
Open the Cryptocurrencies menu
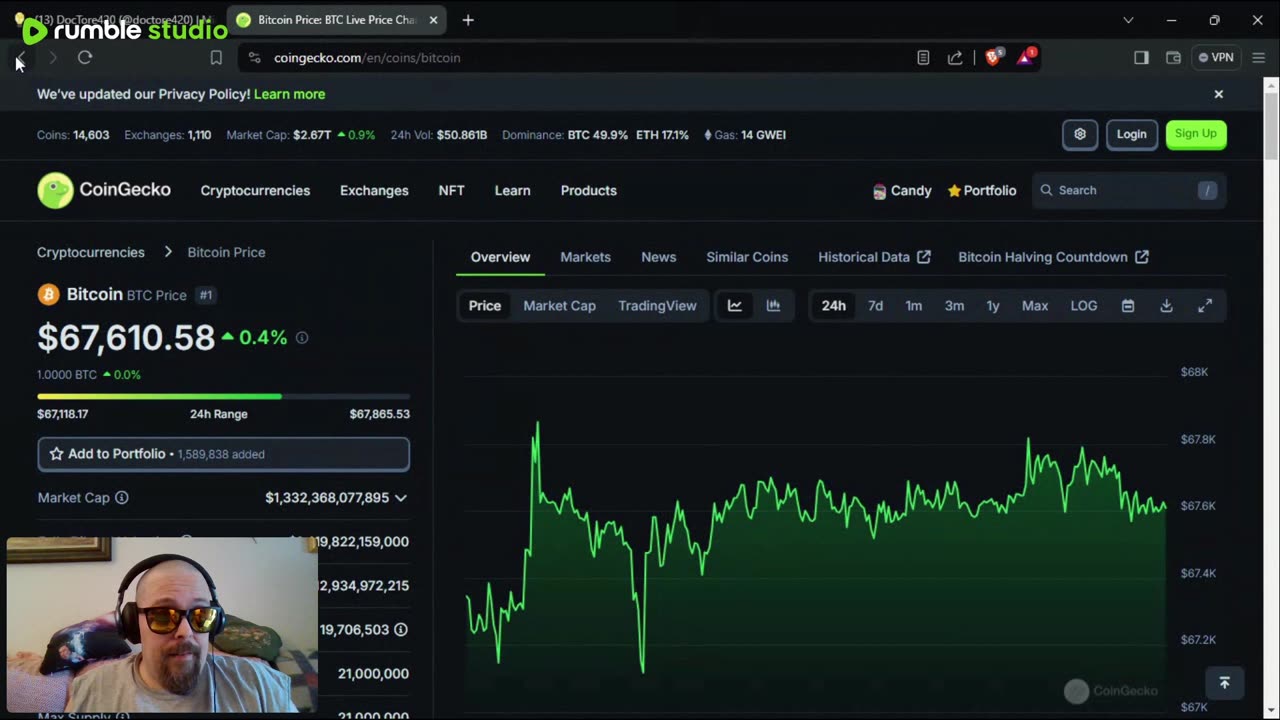[x=255, y=190]
